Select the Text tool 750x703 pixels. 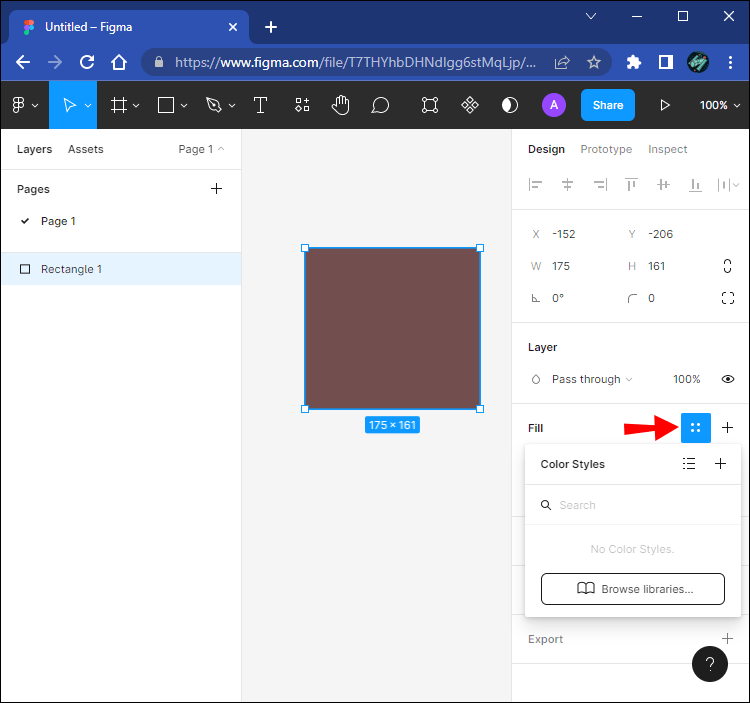260,105
